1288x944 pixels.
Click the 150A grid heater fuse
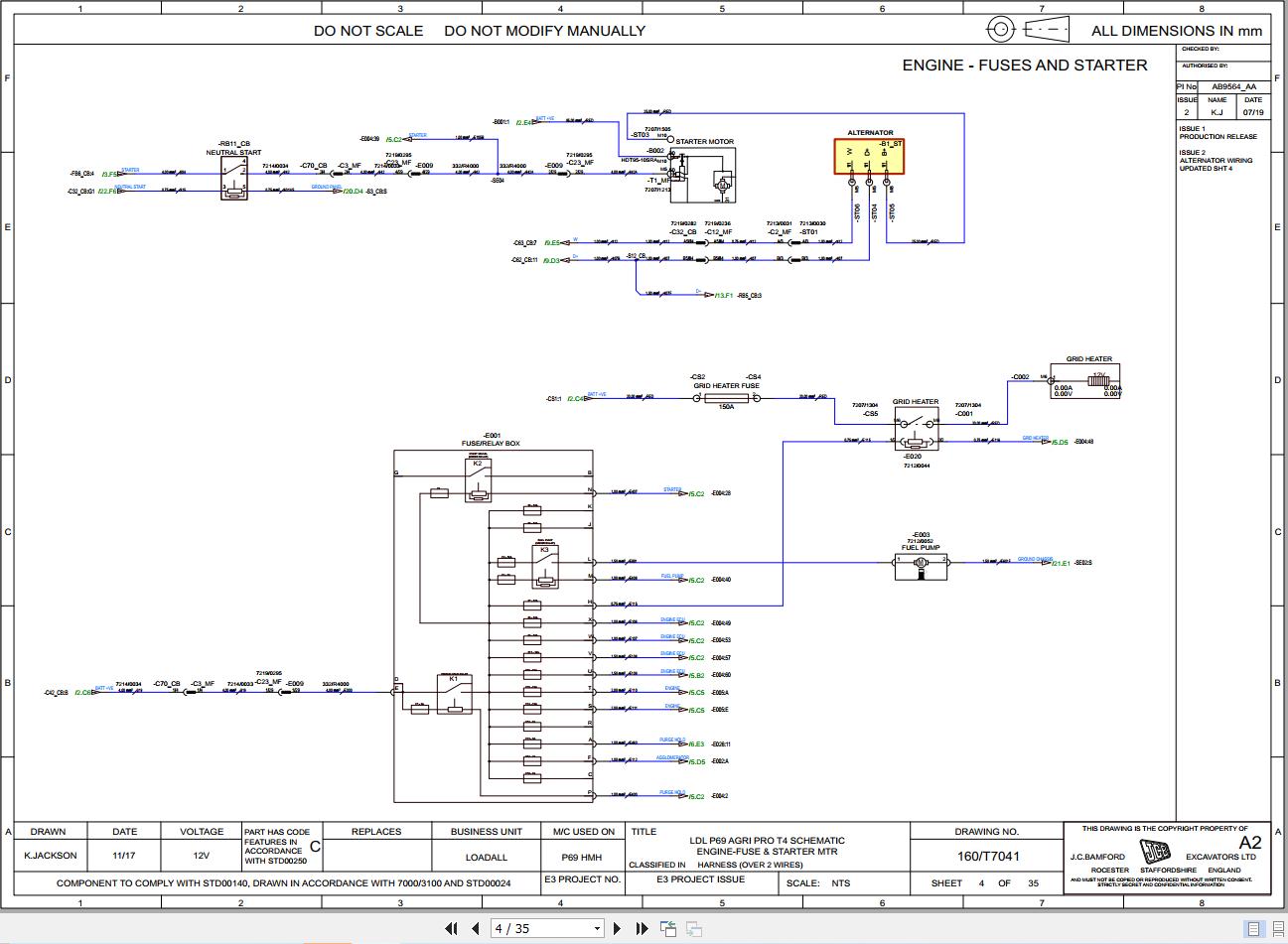click(x=726, y=398)
